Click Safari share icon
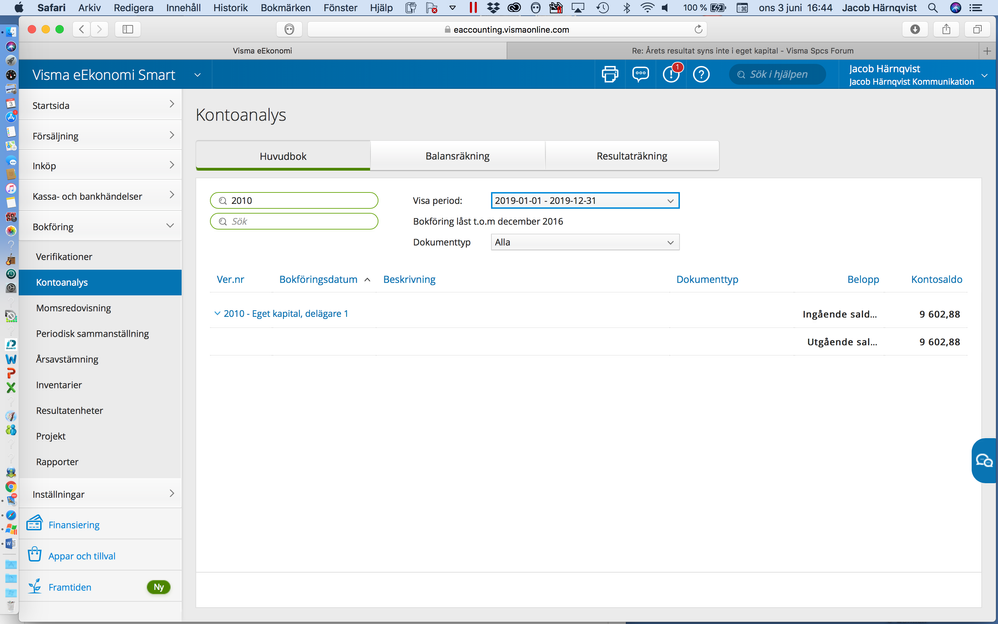Screen dimensions: 998x624 (x=946, y=29)
